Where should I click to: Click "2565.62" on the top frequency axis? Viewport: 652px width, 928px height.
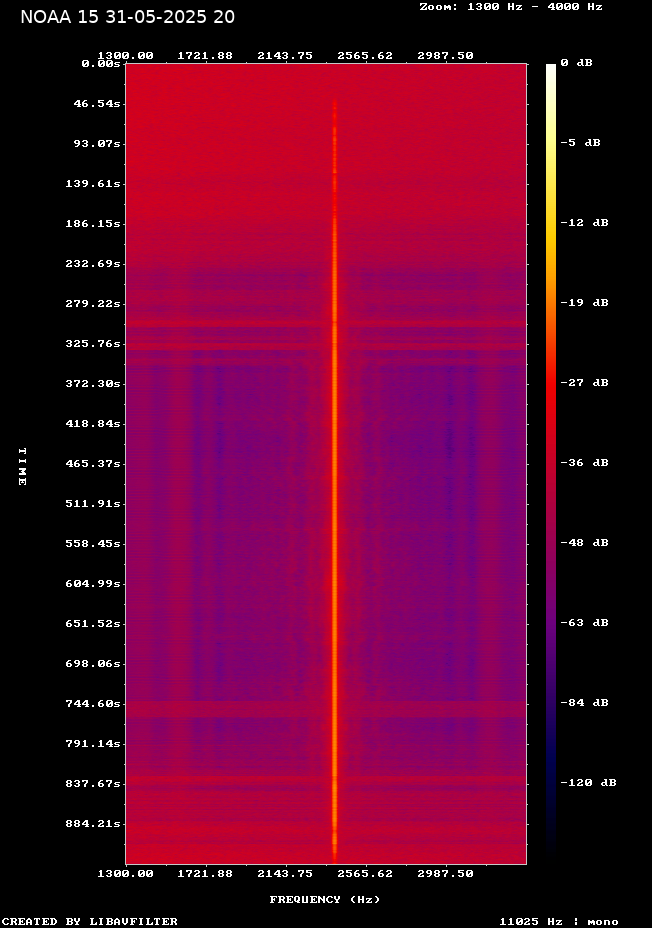[365, 56]
